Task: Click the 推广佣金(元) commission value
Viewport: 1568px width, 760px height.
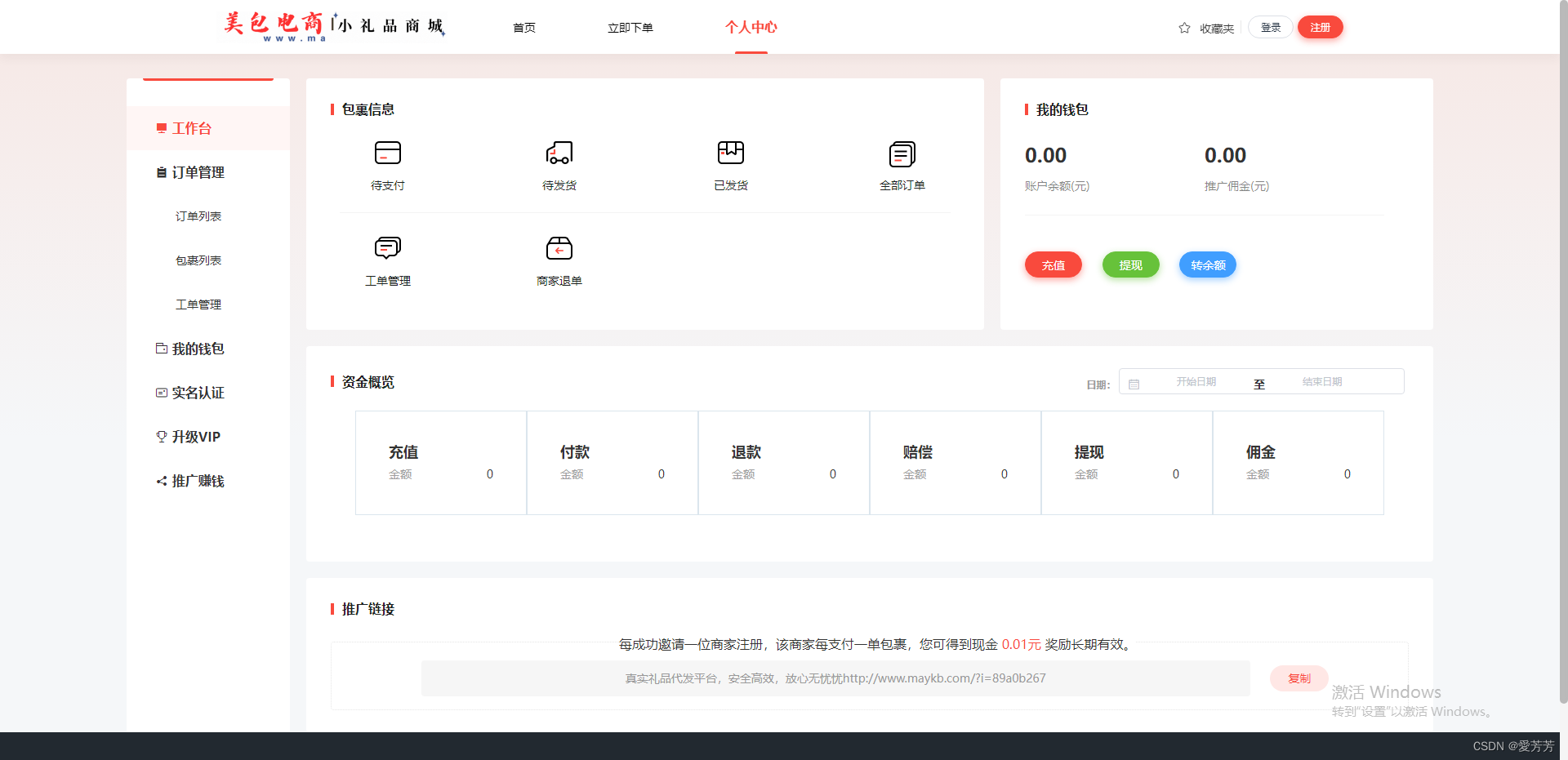Action: tap(1226, 155)
